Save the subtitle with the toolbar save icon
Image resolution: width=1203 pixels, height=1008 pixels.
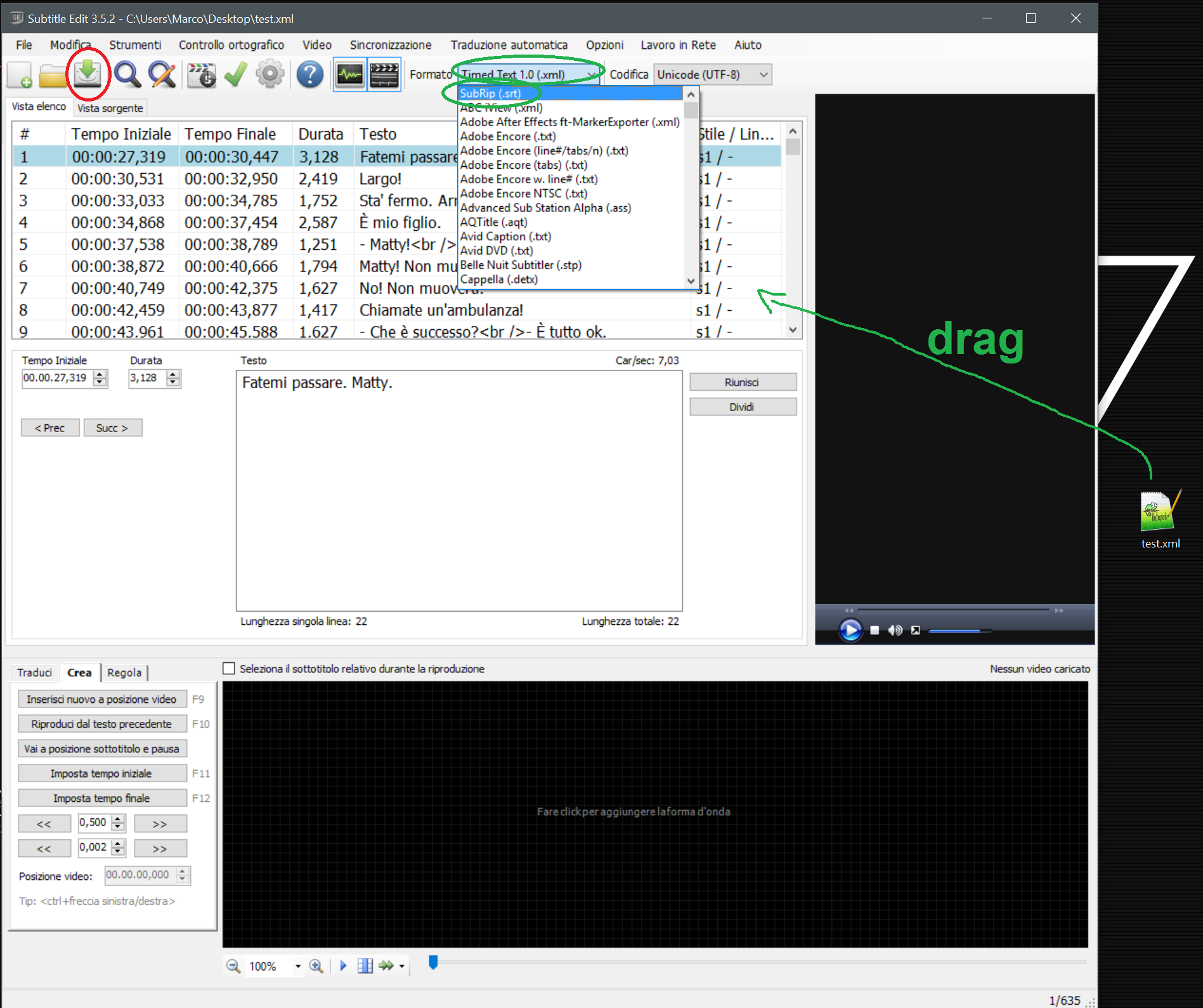(x=88, y=74)
